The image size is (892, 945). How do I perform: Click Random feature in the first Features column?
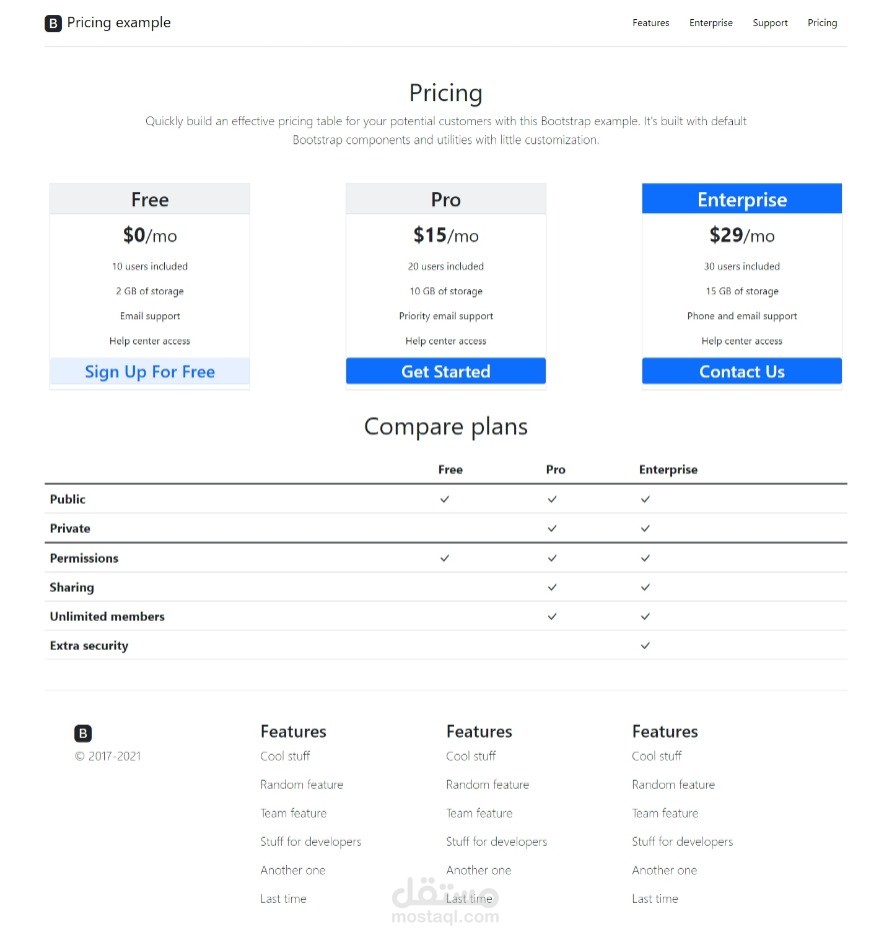(301, 784)
